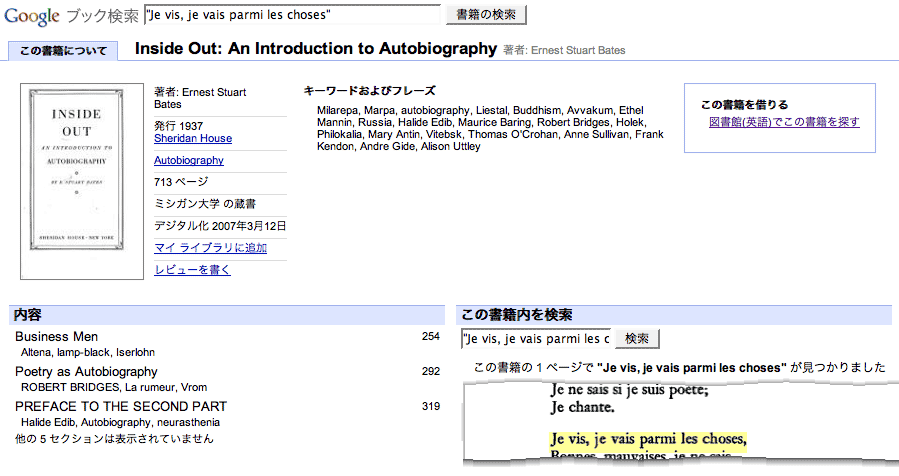Image resolution: width=899 pixels, height=476 pixels.
Task: Click レビューを書く link
Action: (192, 270)
